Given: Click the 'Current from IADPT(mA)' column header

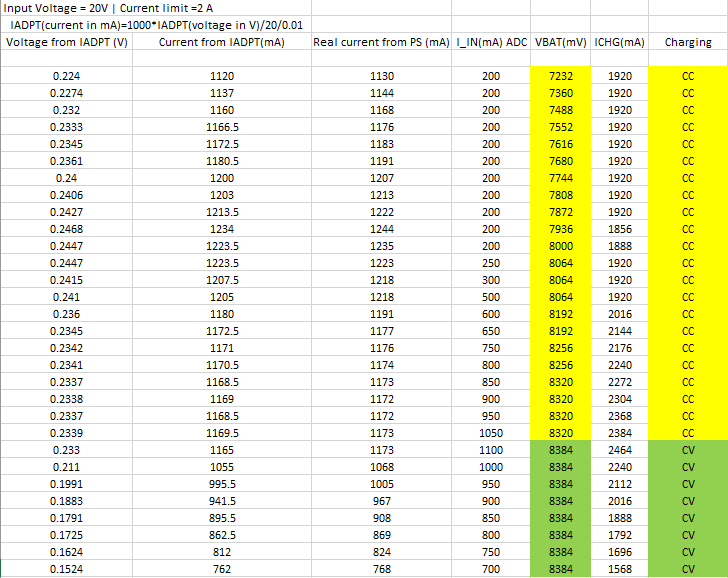Looking at the screenshot, I should [x=222, y=42].
